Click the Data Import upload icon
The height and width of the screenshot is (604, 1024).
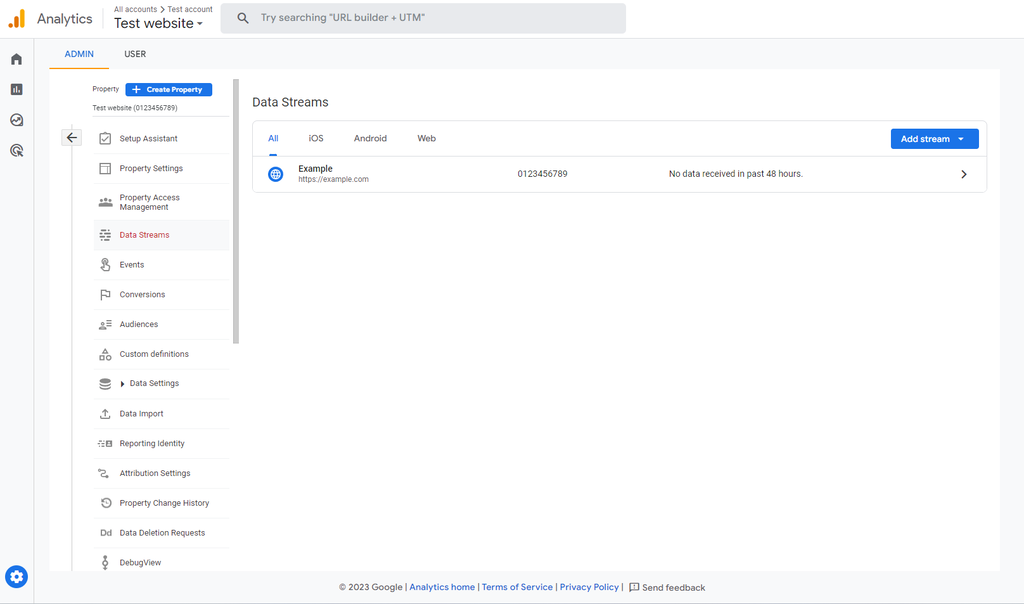[x=105, y=413]
